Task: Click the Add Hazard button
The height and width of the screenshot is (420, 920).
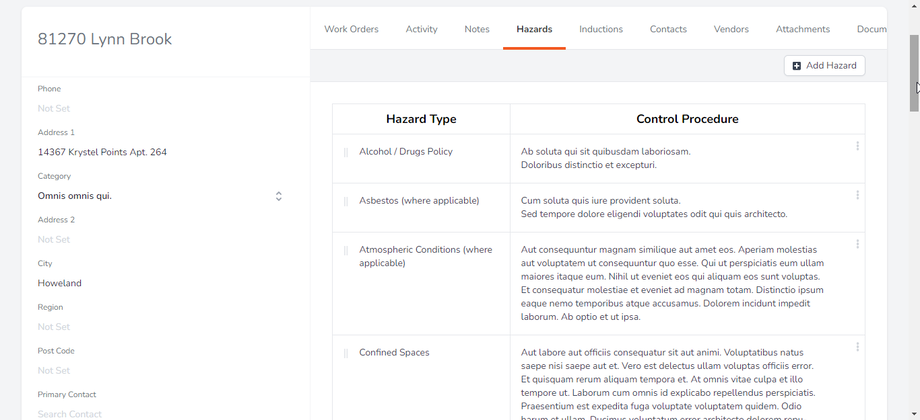Action: pos(824,66)
